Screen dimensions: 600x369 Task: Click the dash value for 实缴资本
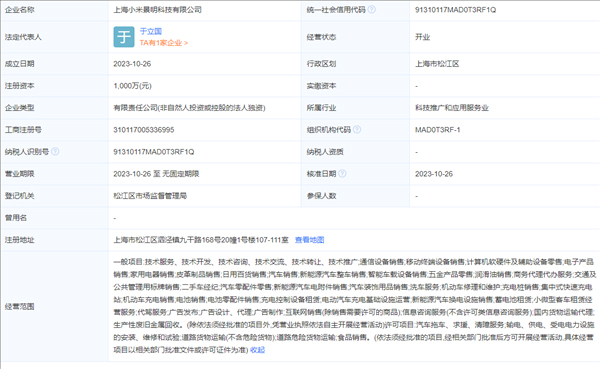click(x=417, y=86)
